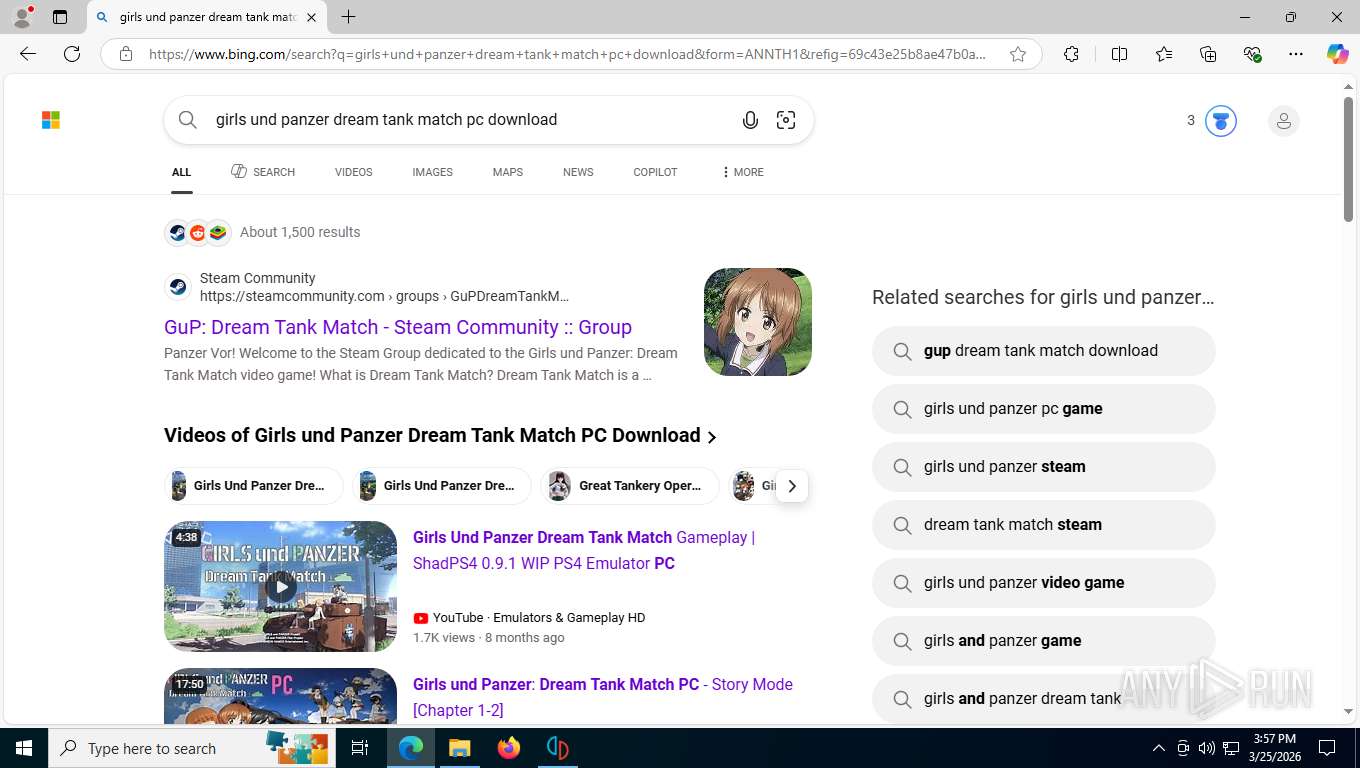Switch to the MAPS tab
This screenshot has height=768, width=1360.
tap(507, 172)
